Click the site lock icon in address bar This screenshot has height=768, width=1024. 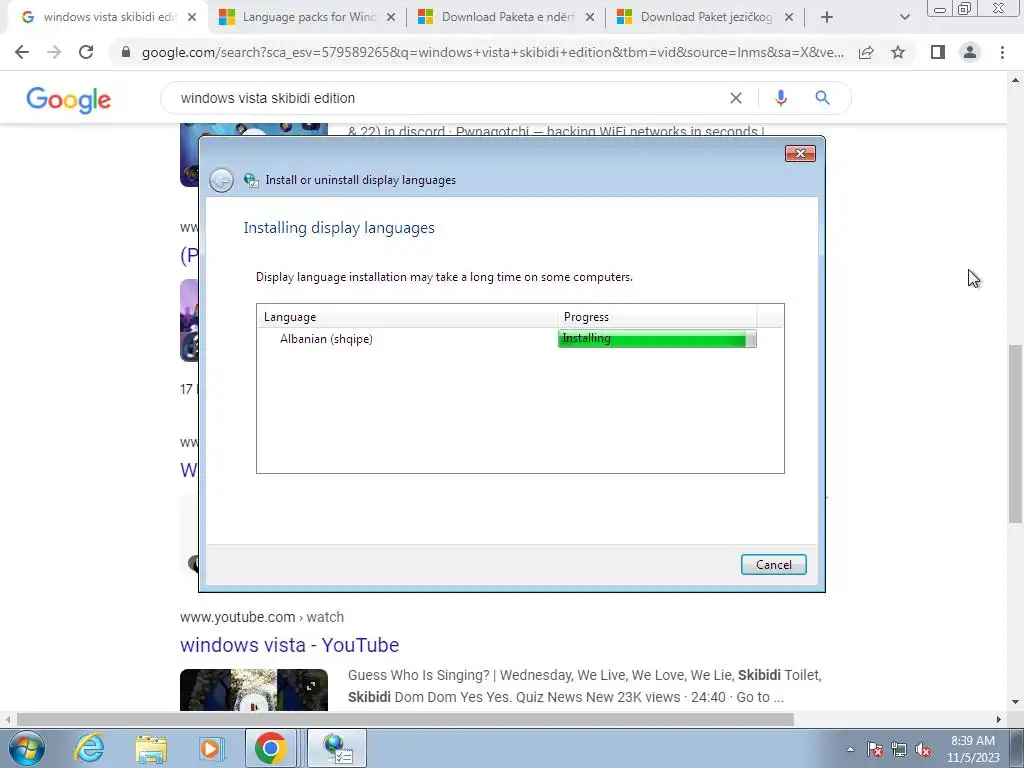pos(126,52)
